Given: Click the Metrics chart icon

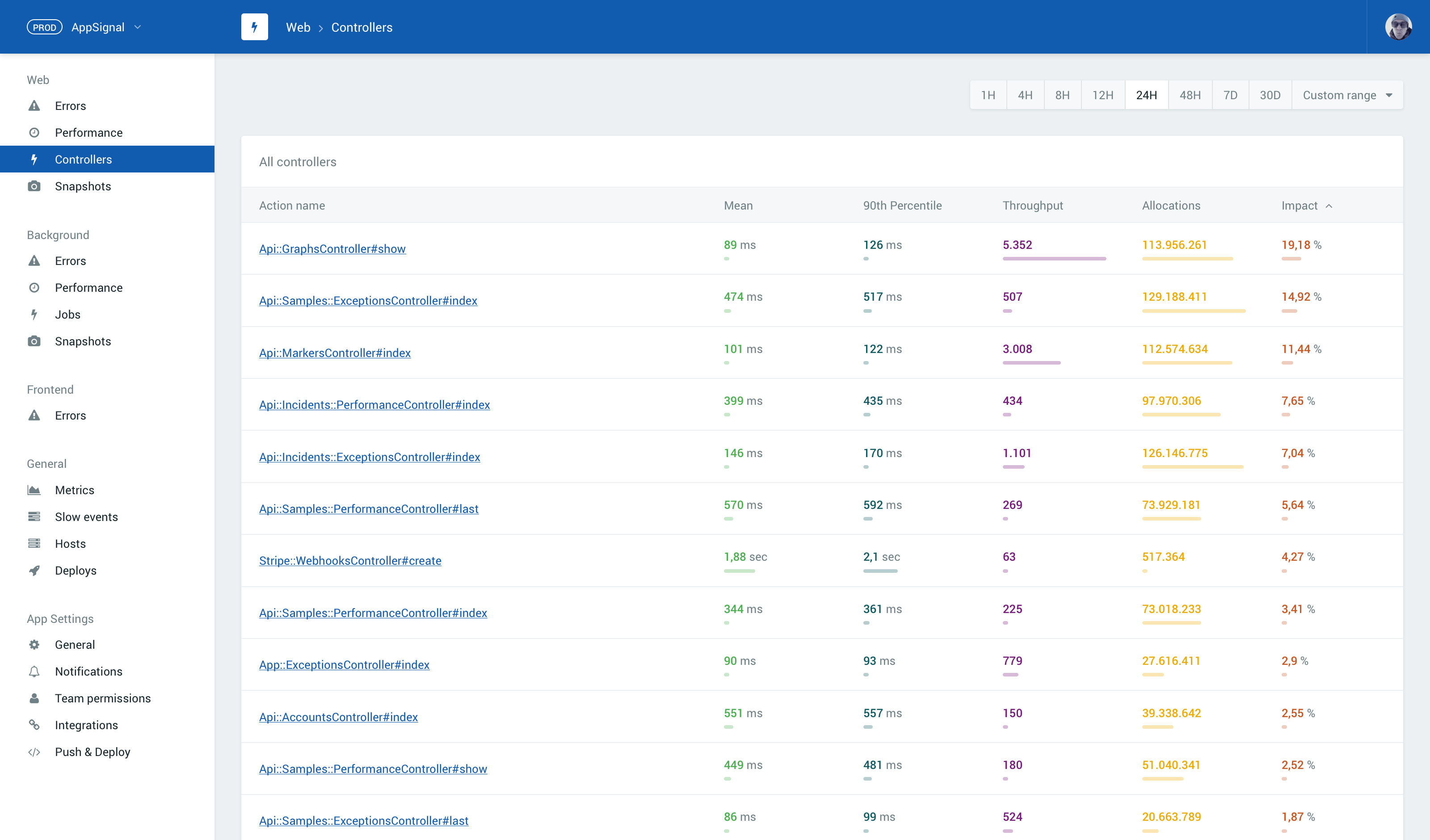Looking at the screenshot, I should (34, 490).
